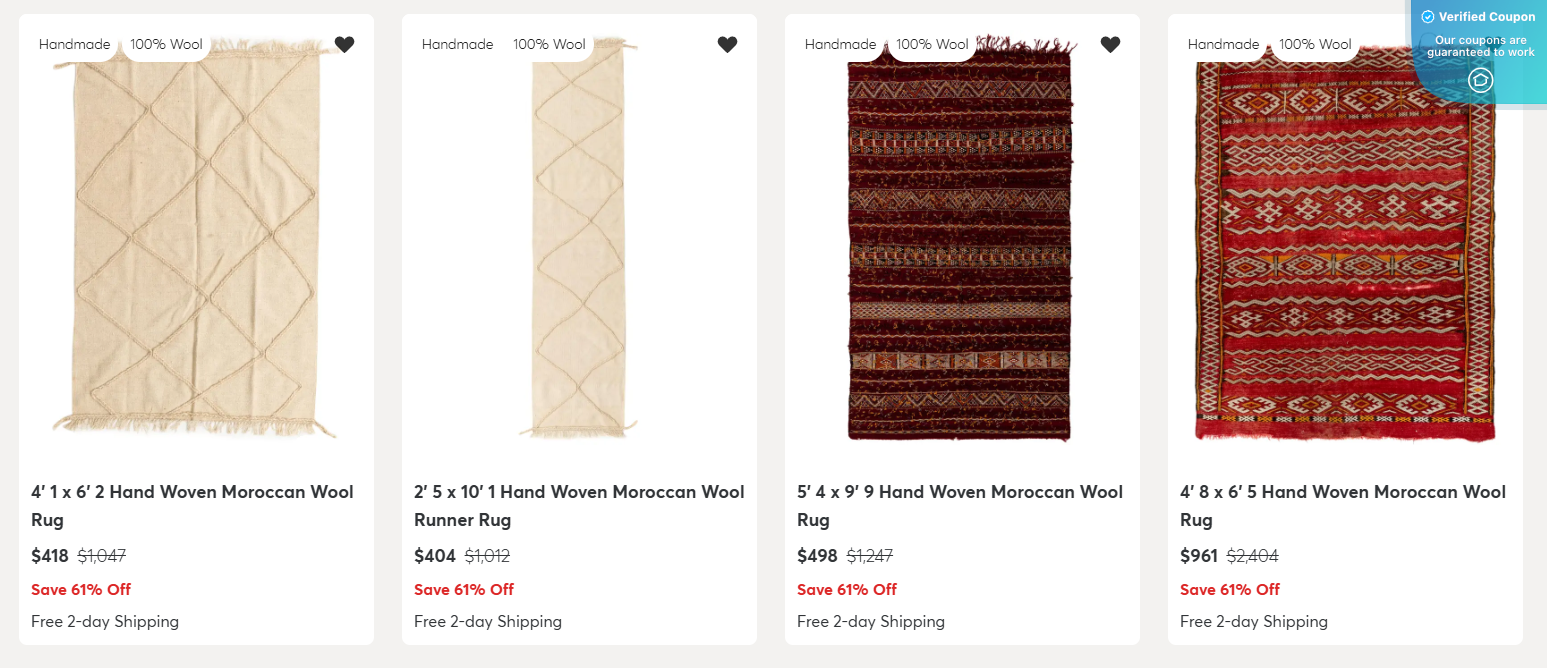
Task: Open the 5' 4 x 9' 9 rug product title
Action: (960, 505)
